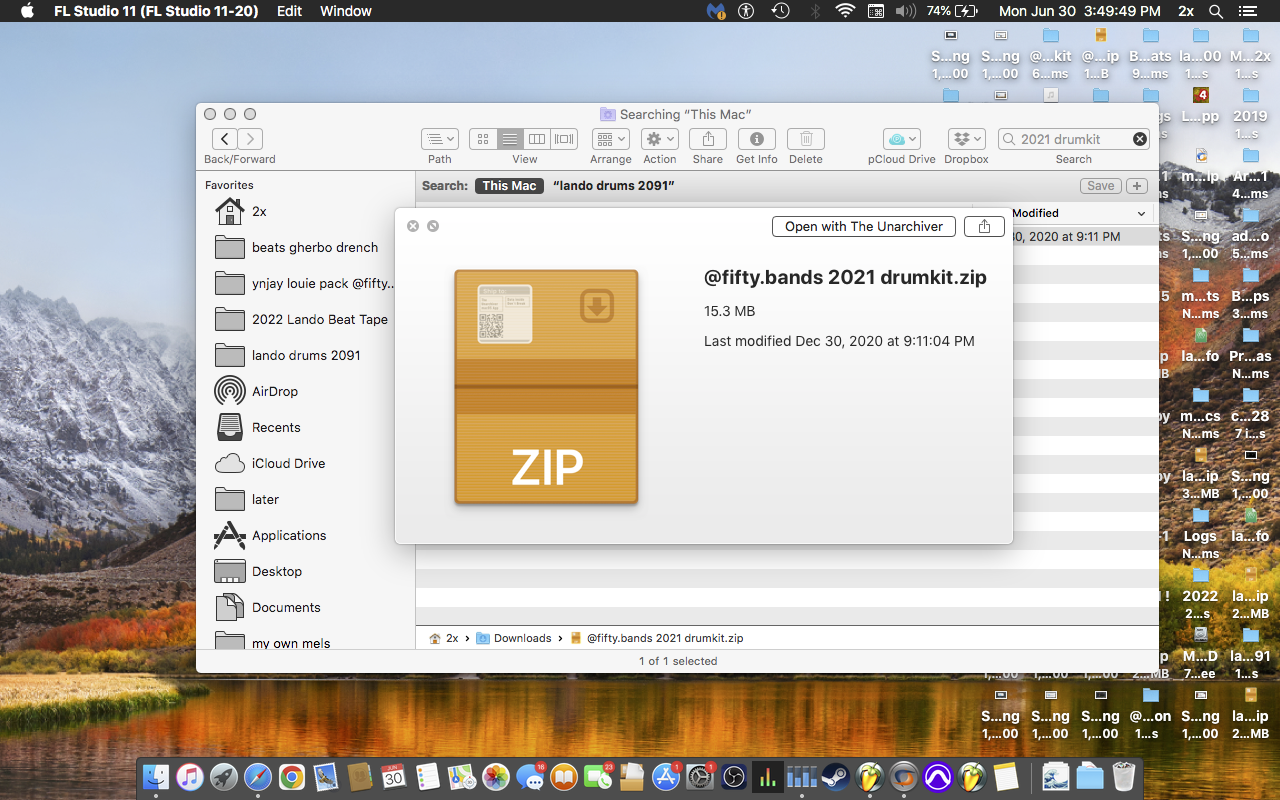Select the "This Mac" search scope
The height and width of the screenshot is (800, 1280).
(x=510, y=186)
